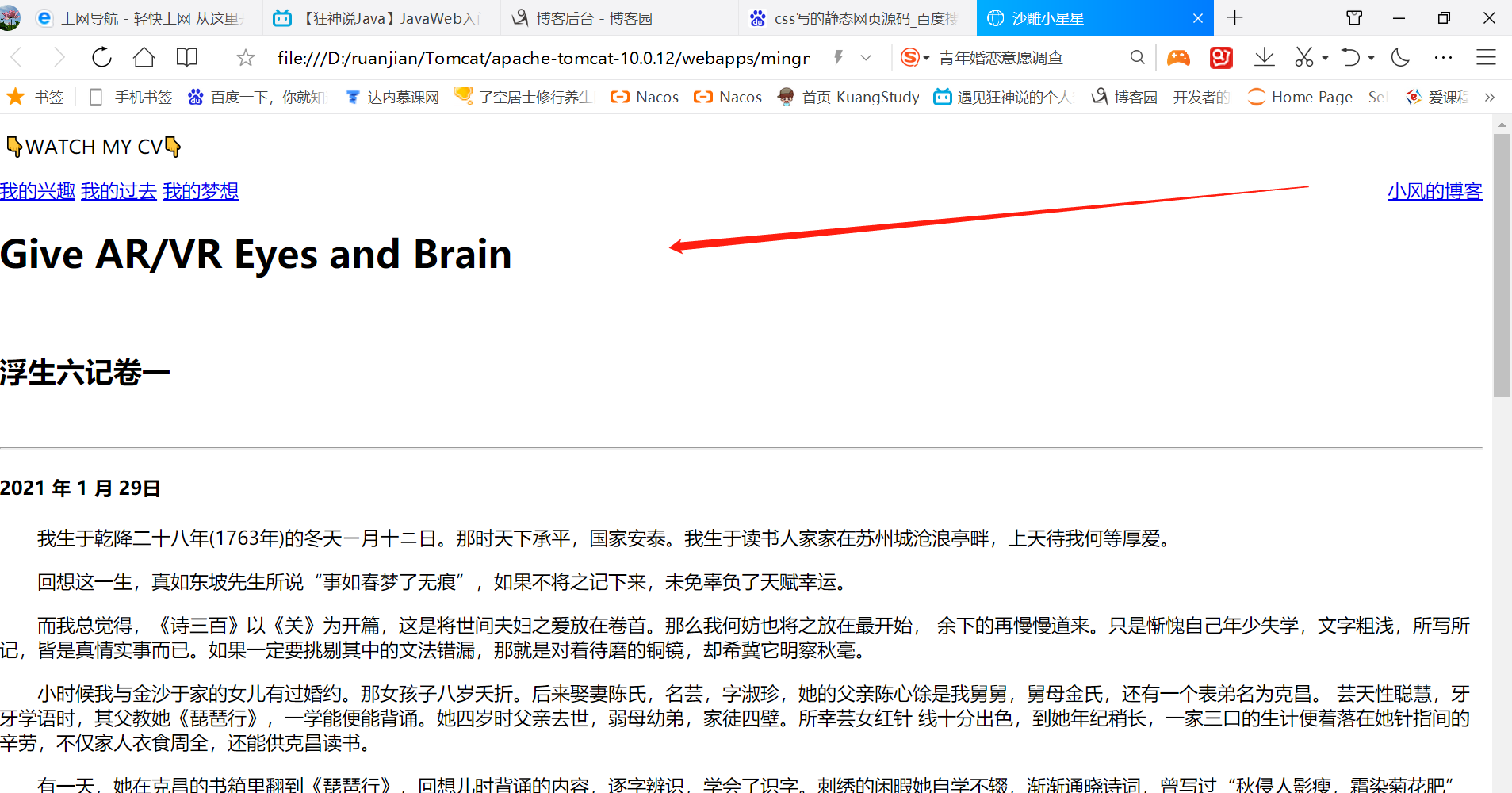
Task: Click the lightning speed mode icon
Action: coord(838,57)
